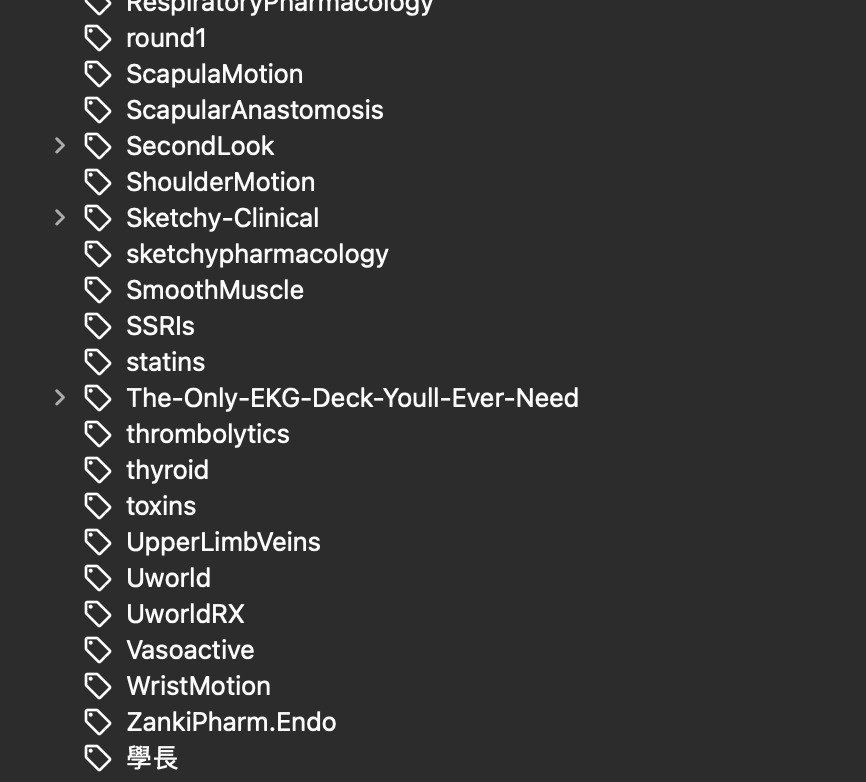Select the SmoothMuscle tag

(214, 290)
